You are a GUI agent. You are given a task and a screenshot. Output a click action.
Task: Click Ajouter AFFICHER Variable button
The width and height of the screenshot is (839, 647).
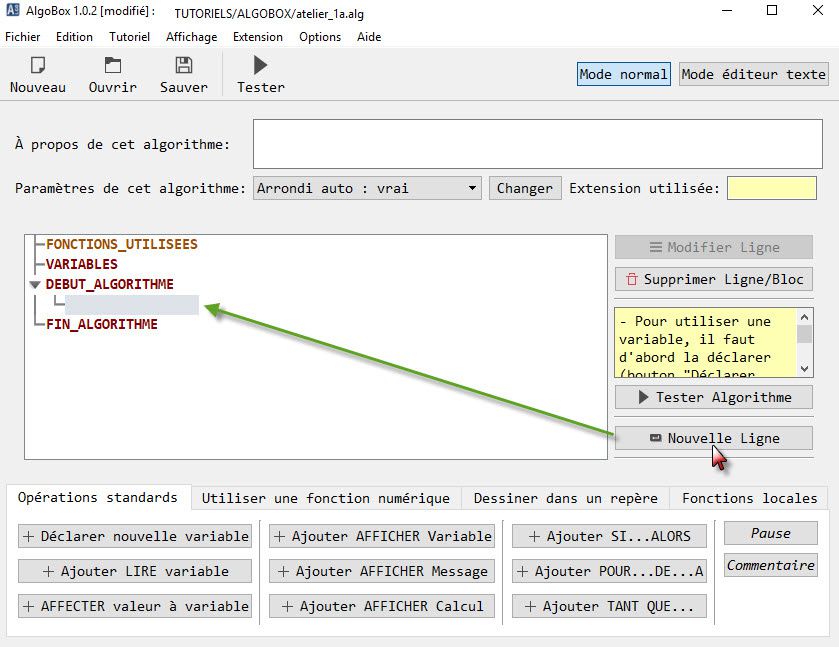point(382,536)
